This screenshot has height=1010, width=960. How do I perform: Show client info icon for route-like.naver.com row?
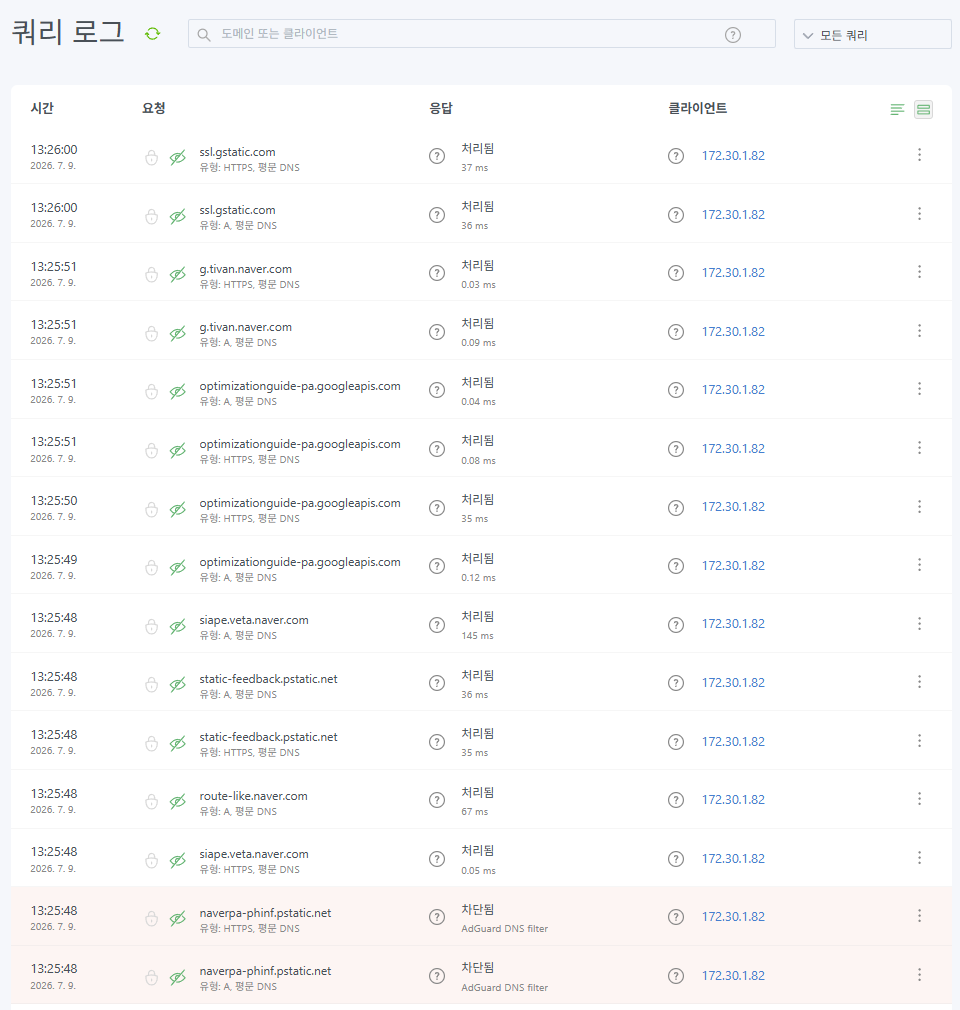(x=676, y=800)
